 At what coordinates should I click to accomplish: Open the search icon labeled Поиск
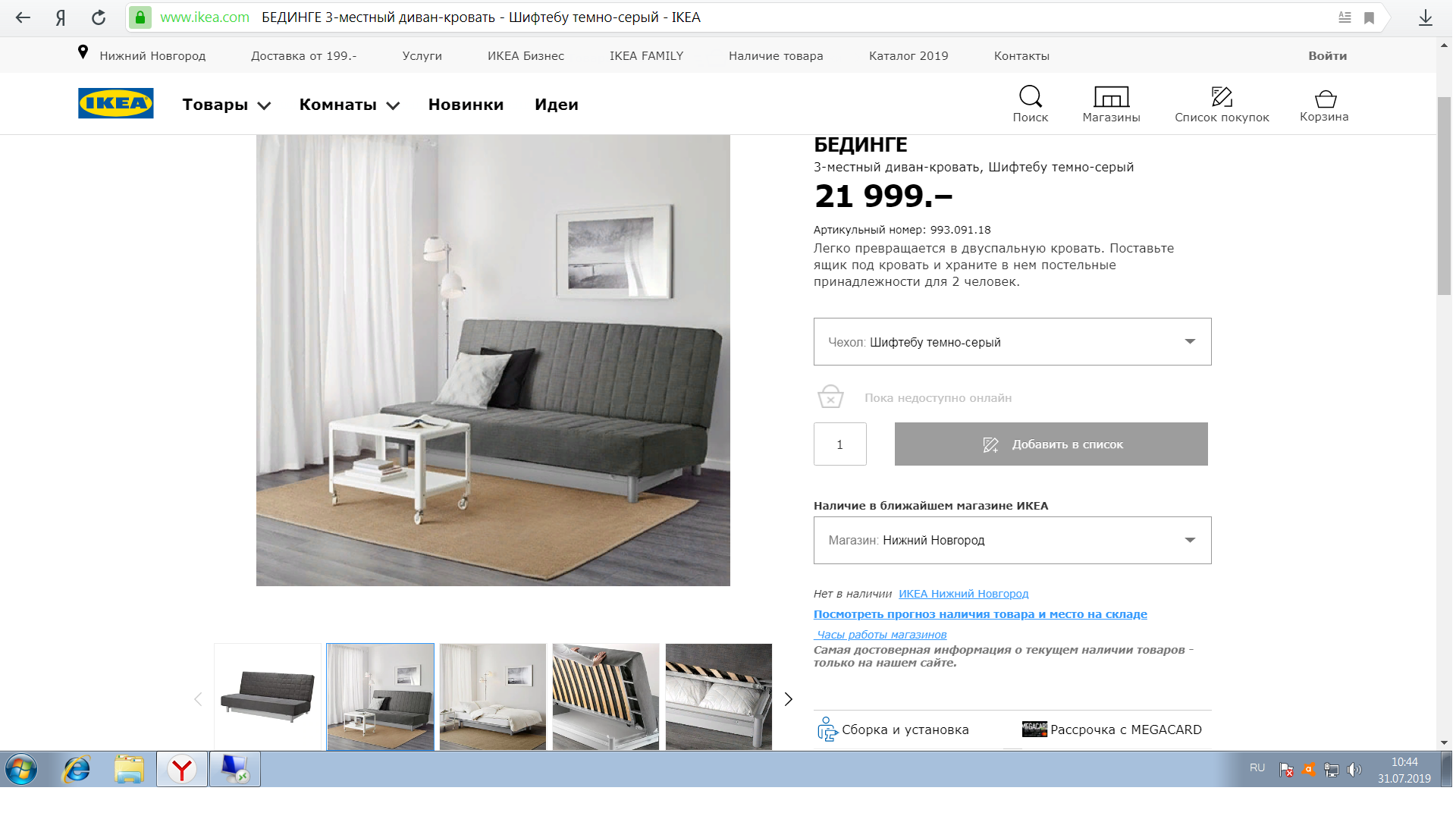coord(1030,96)
